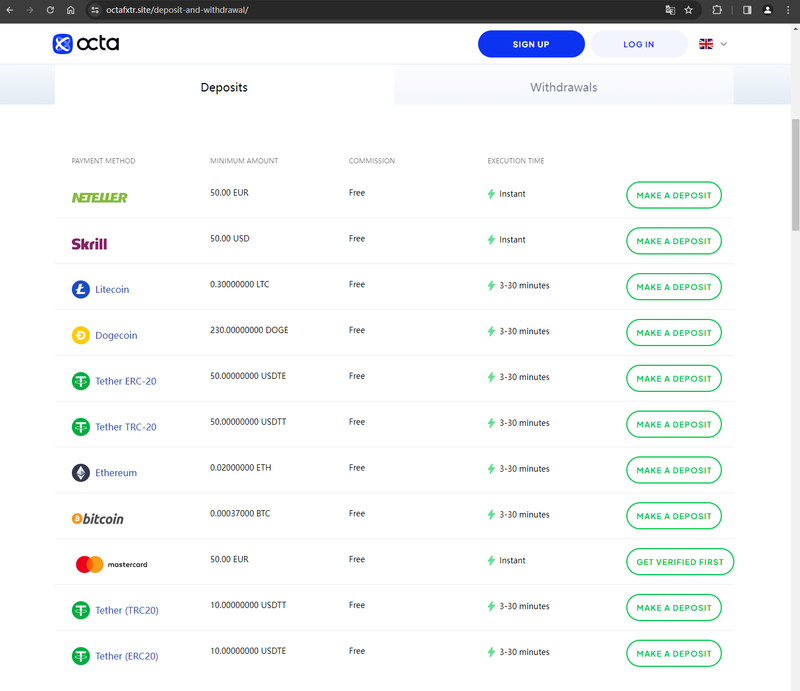This screenshot has width=800, height=691.
Task: Make a deposit with Tether (TRC20)
Action: (673, 608)
